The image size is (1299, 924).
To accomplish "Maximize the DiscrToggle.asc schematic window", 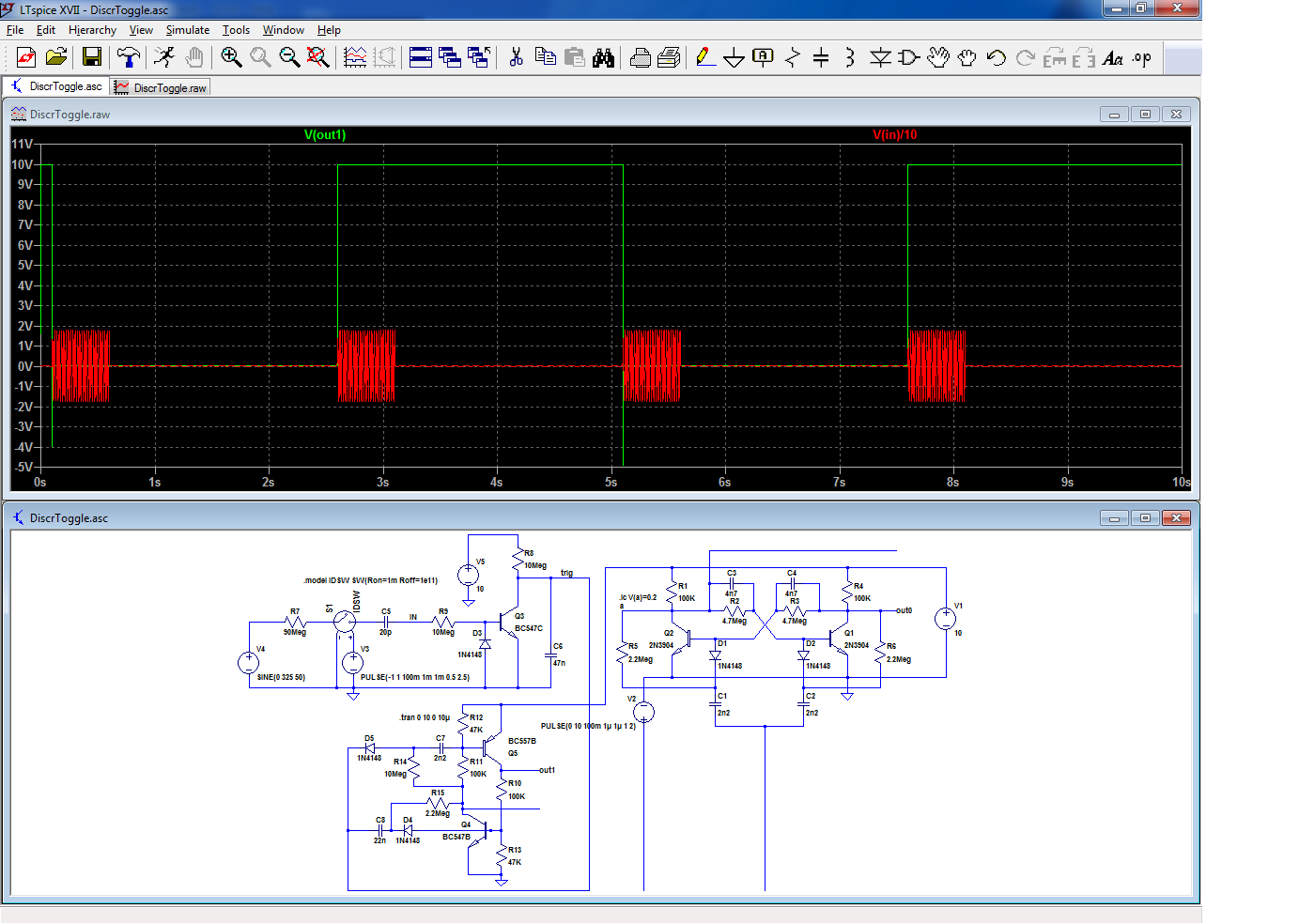I will (x=1145, y=517).
